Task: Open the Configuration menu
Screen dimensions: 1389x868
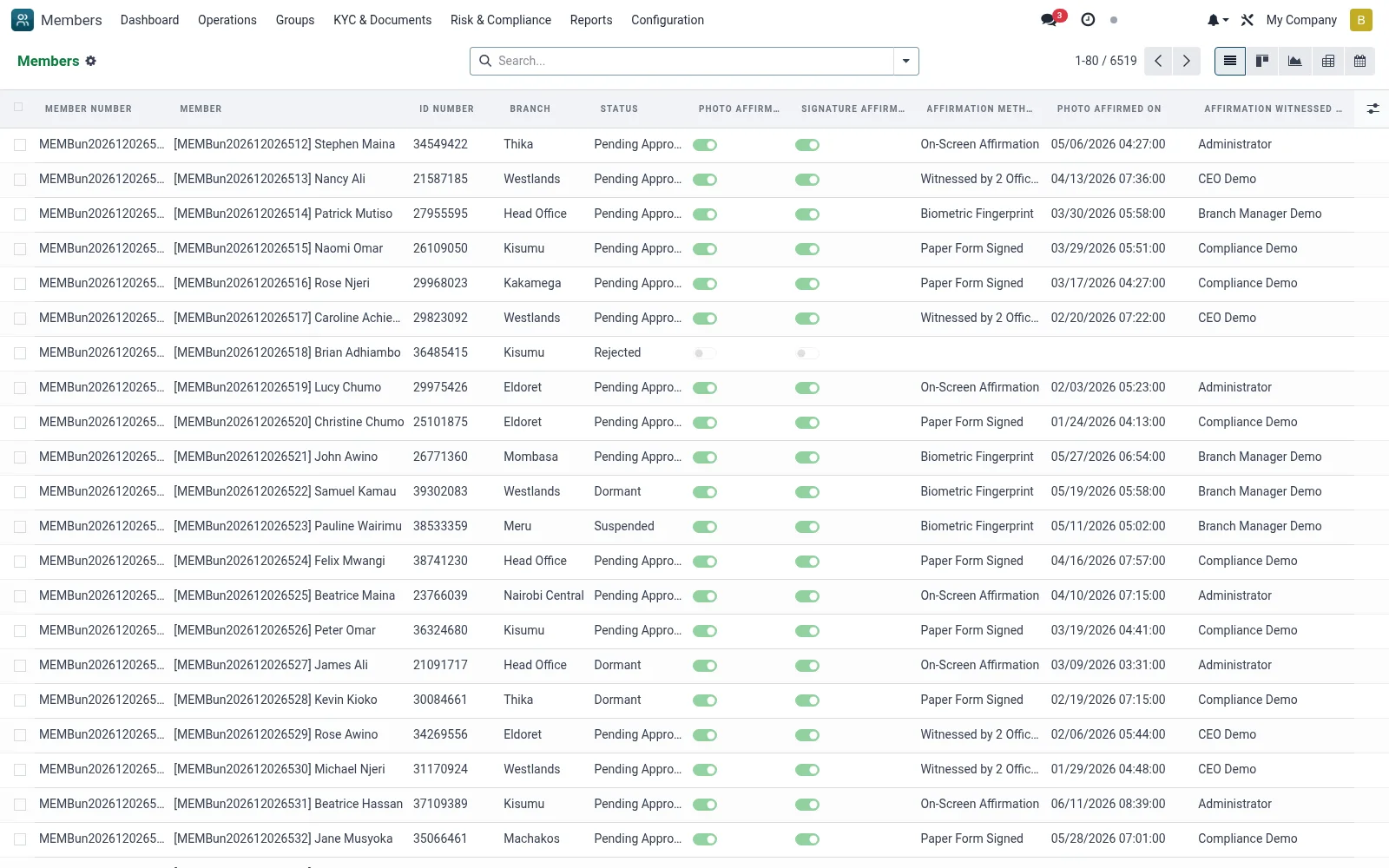Action: click(668, 20)
